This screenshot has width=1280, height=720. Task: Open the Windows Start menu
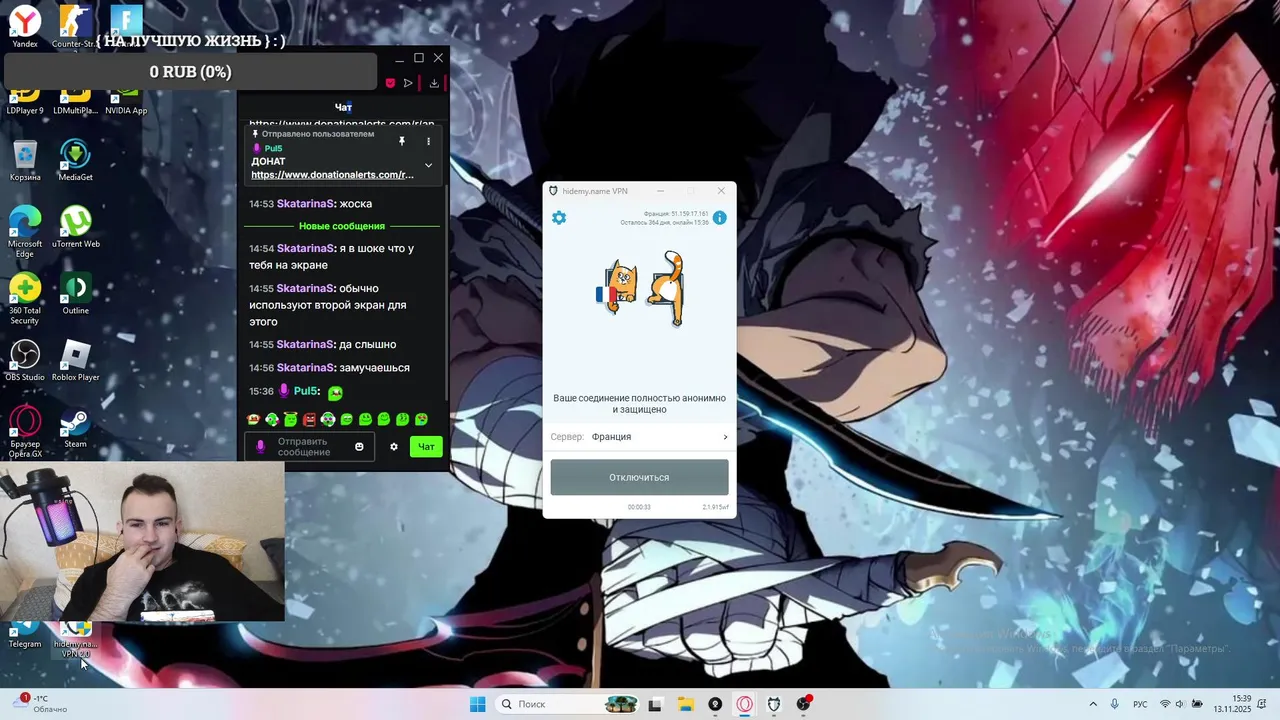[478, 704]
